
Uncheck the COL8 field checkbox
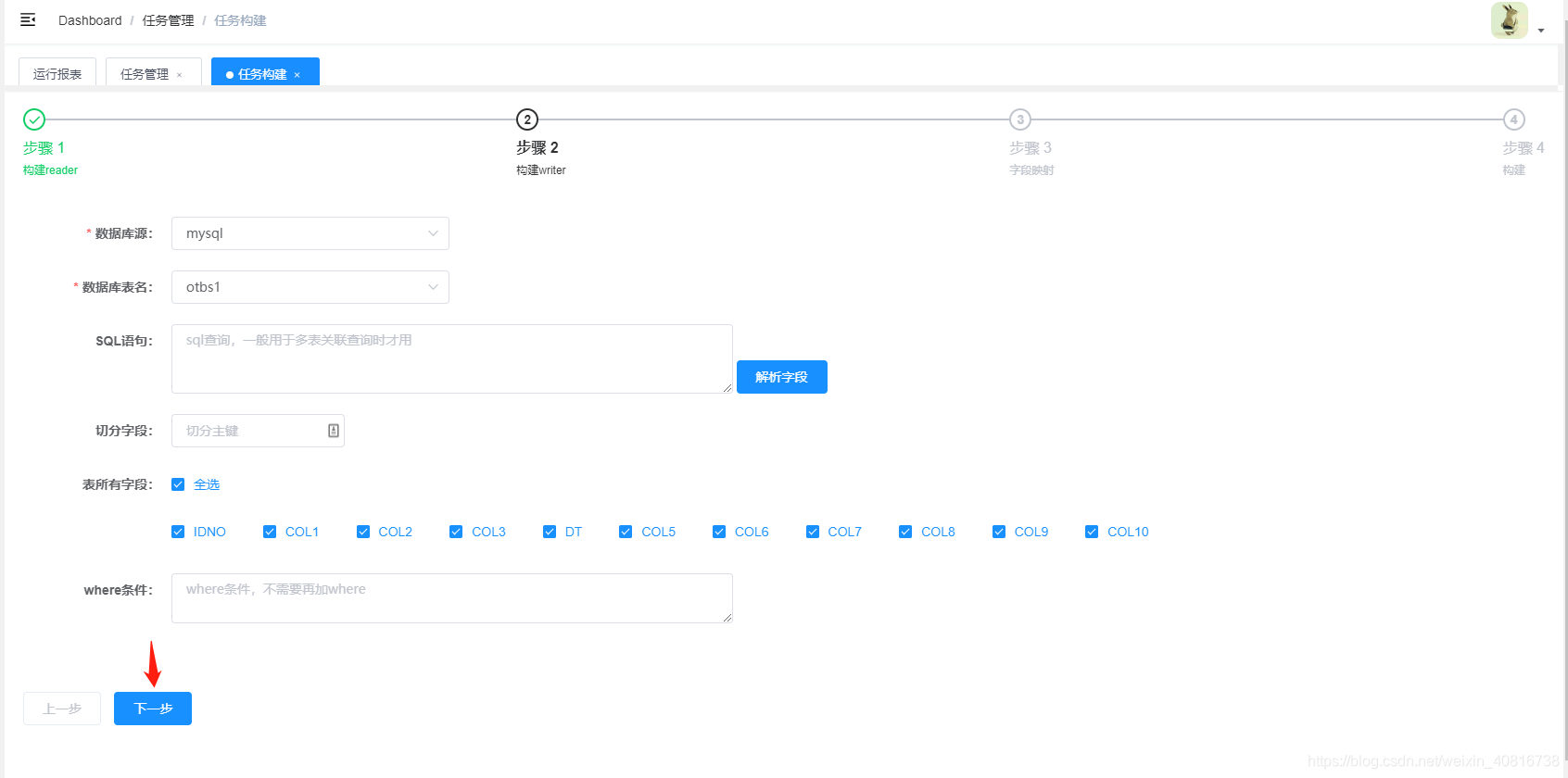pyautogui.click(x=905, y=532)
